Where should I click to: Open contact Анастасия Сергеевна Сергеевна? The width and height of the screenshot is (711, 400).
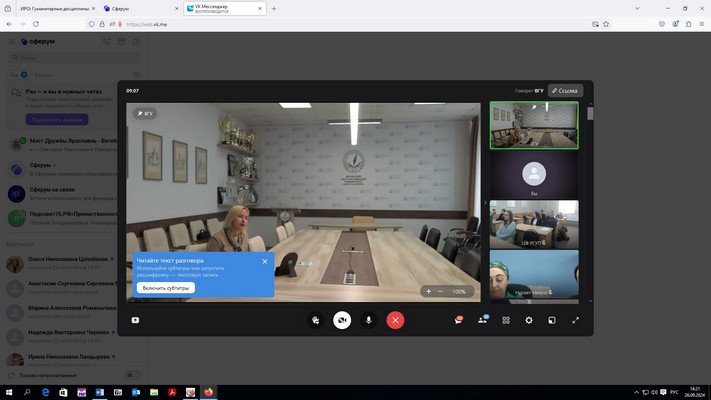(62, 288)
